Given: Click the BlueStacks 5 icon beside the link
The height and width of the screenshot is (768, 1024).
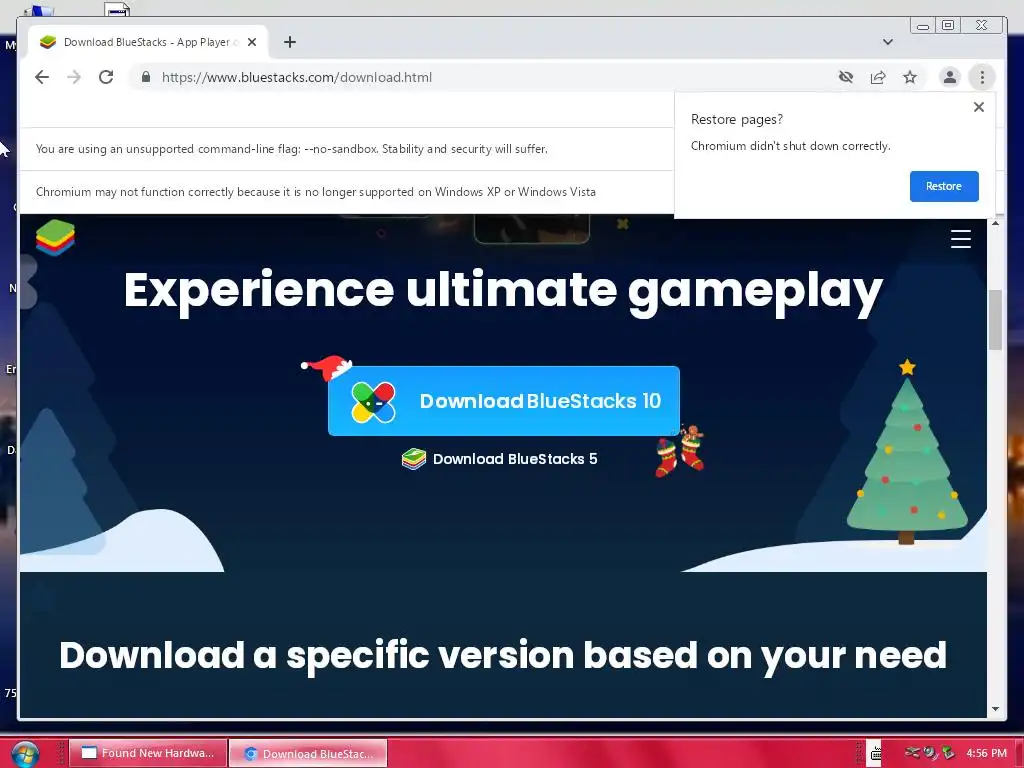Looking at the screenshot, I should [x=413, y=459].
